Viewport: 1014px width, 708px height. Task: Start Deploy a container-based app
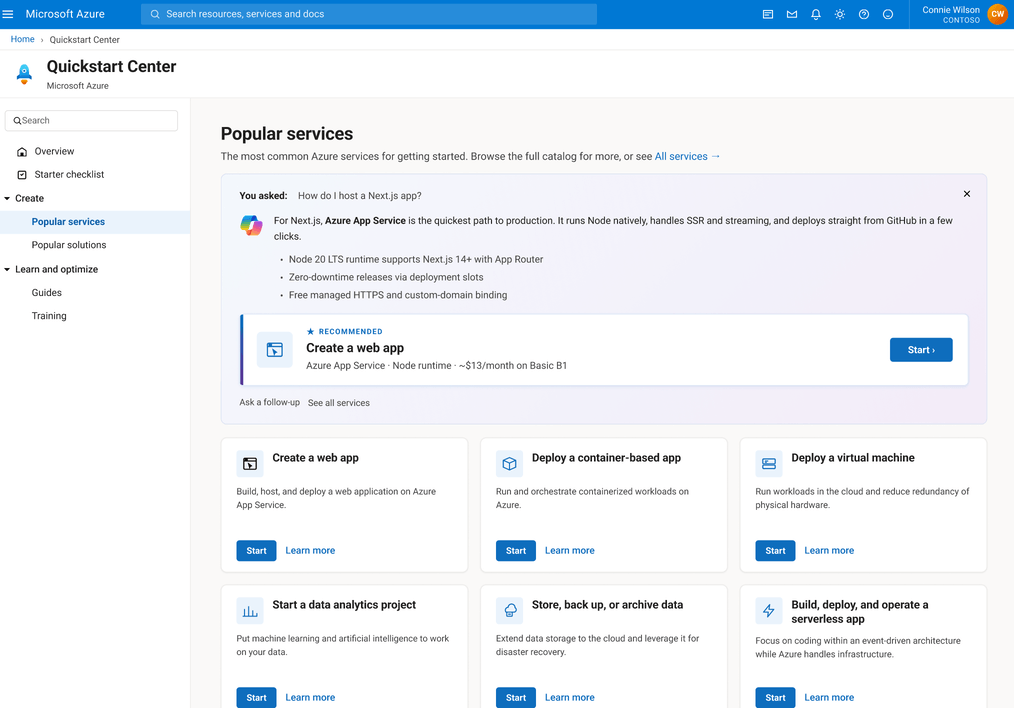(x=515, y=551)
